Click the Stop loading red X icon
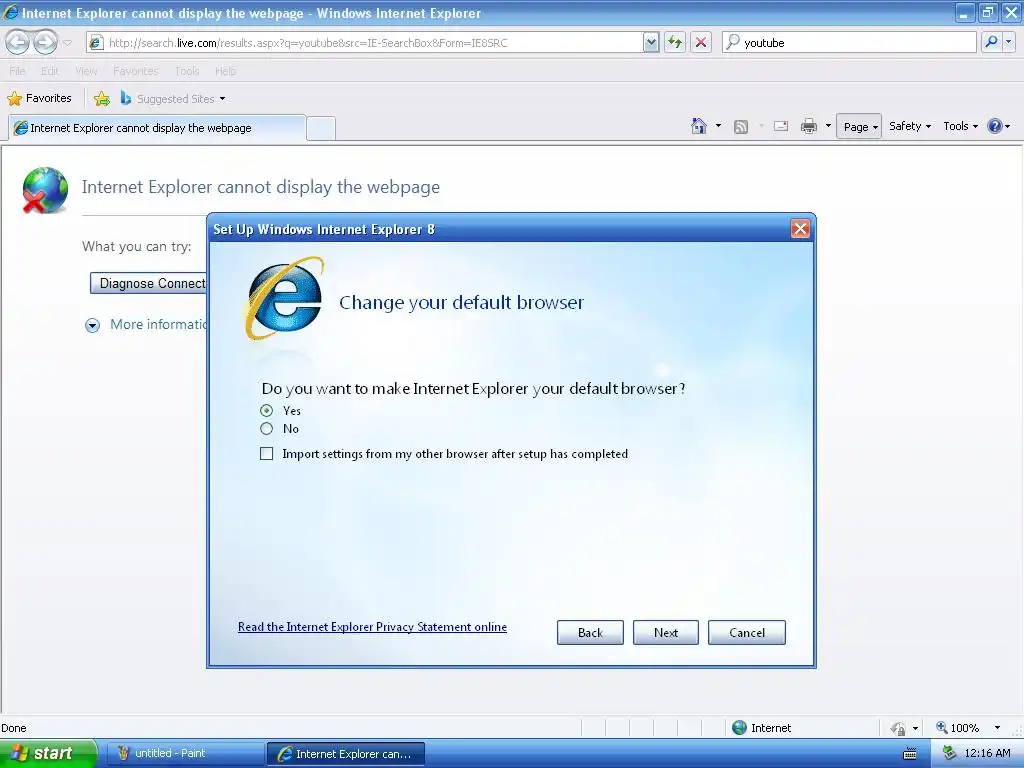 click(x=701, y=43)
